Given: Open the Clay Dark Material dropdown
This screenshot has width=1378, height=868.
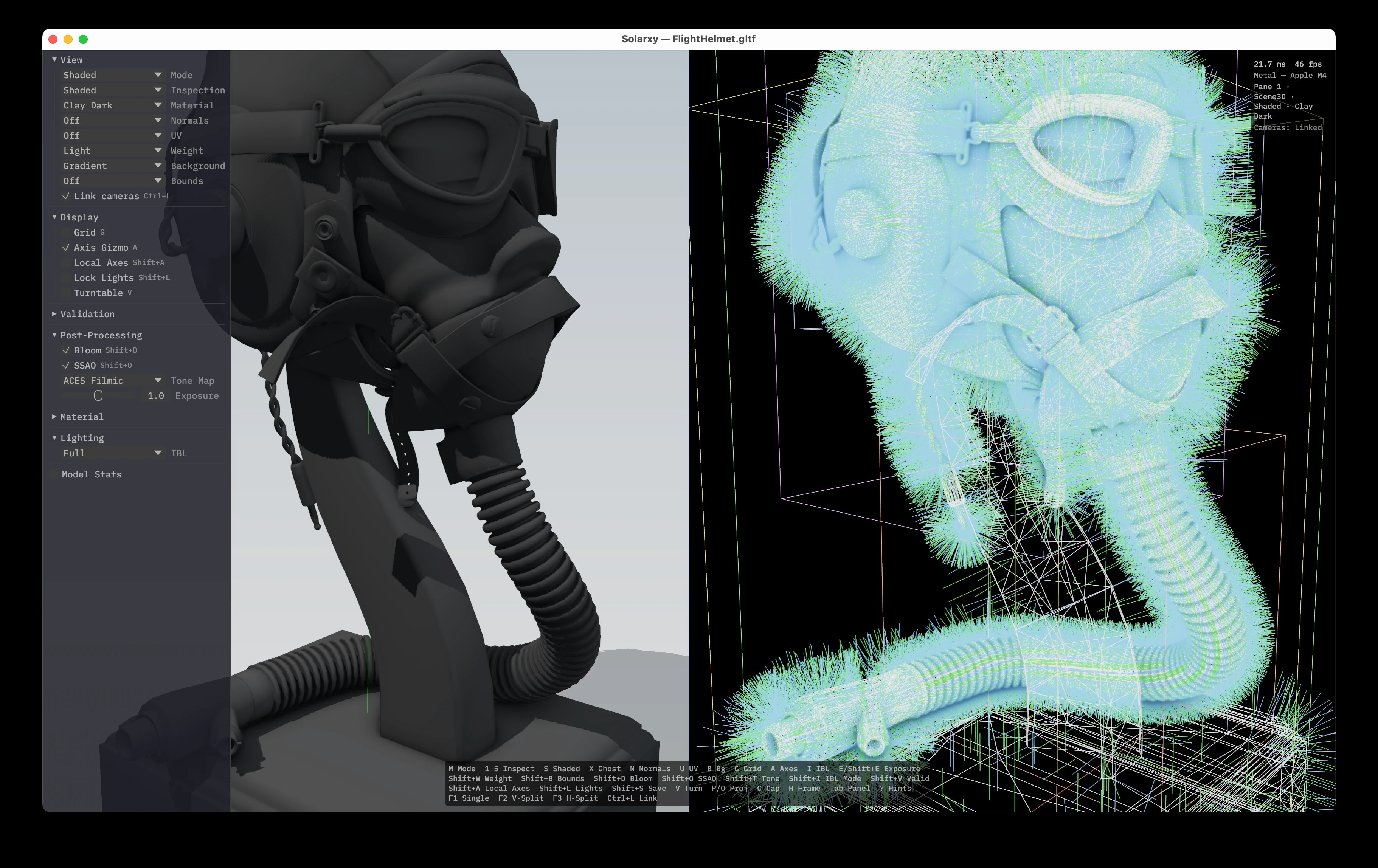Looking at the screenshot, I should pos(113,105).
